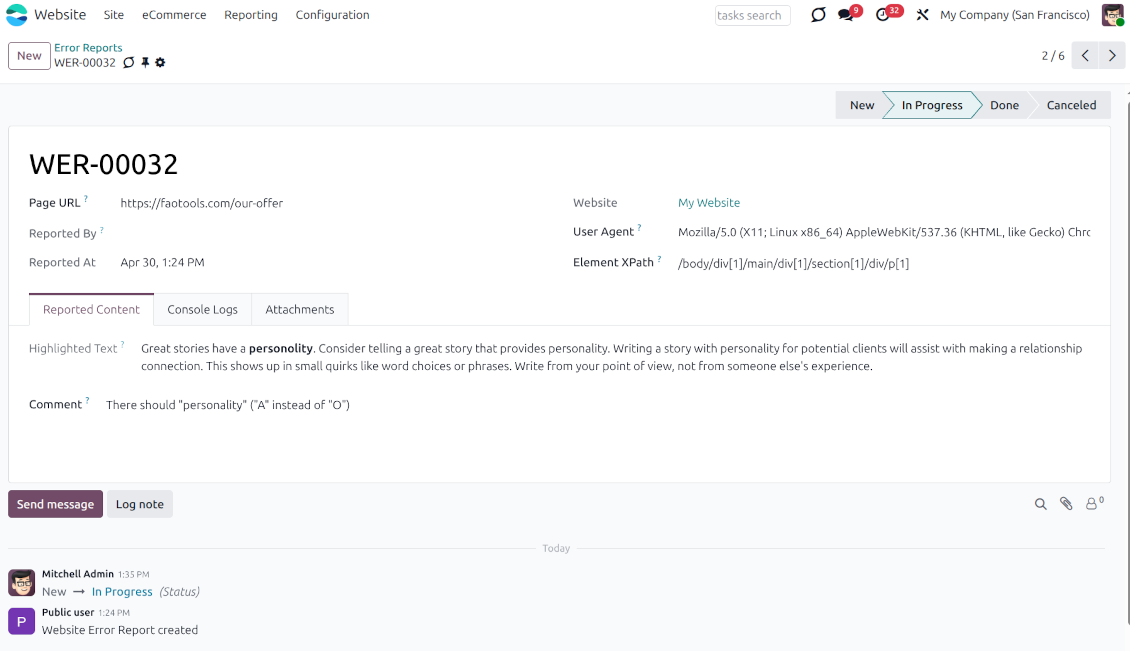Viewport: 1130px width, 651px height.
Task: Select the In Progress stage indicator
Action: (930, 104)
